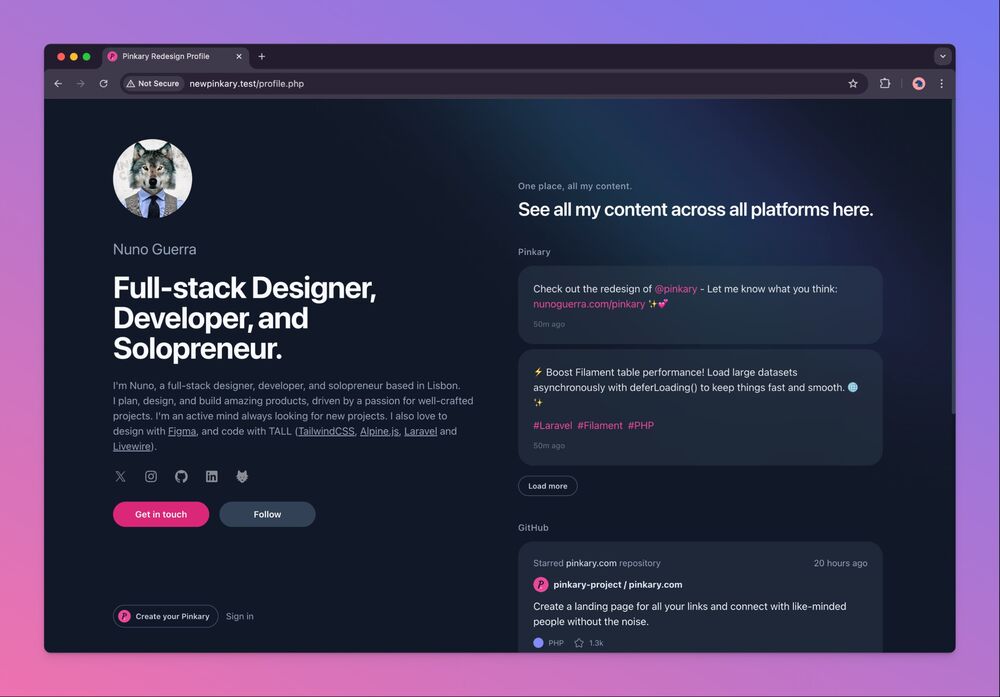Viewport: 1000px width, 697px height.
Task: Expand the tab search dropdown arrow
Action: click(x=943, y=56)
